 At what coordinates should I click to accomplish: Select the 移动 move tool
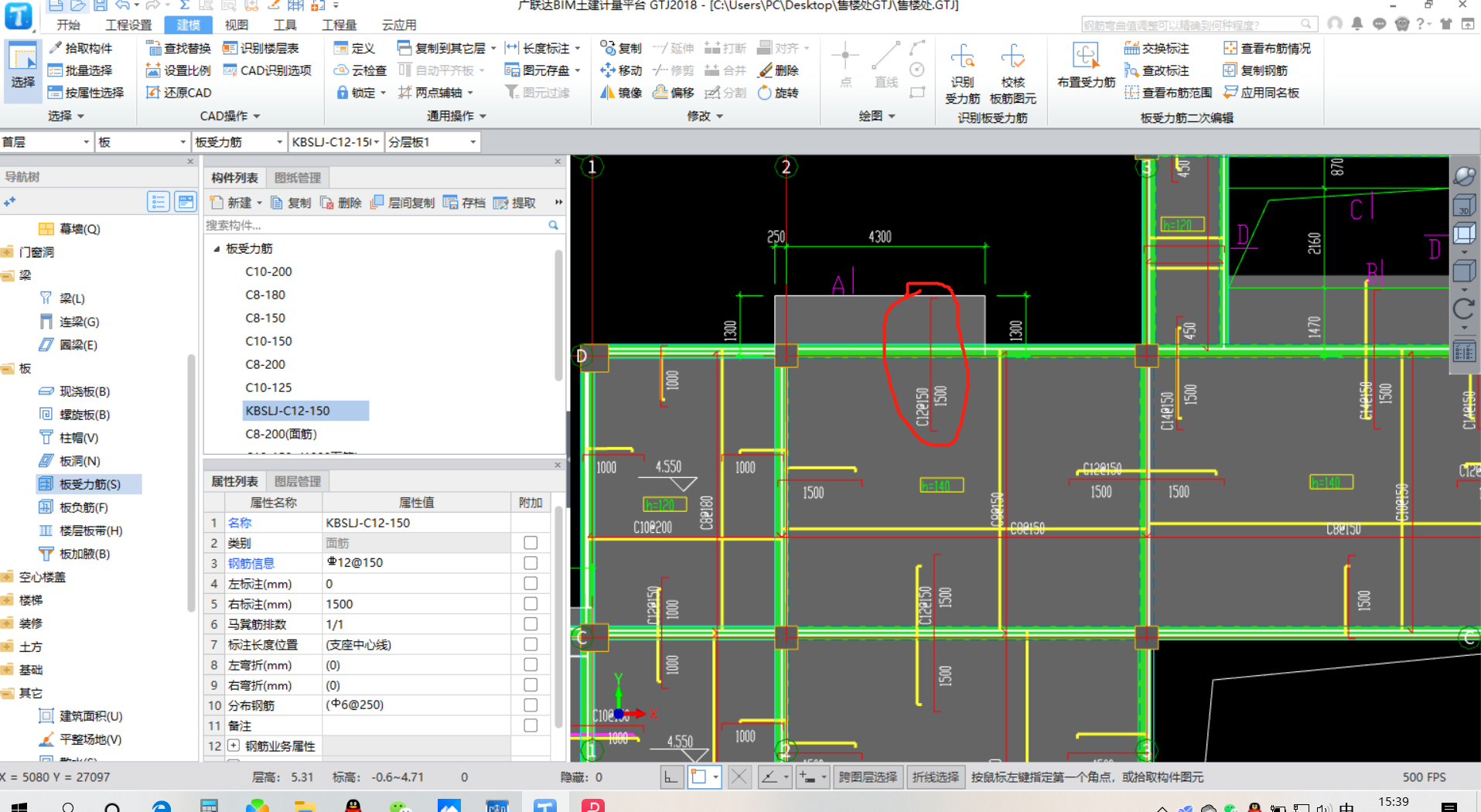(x=621, y=70)
